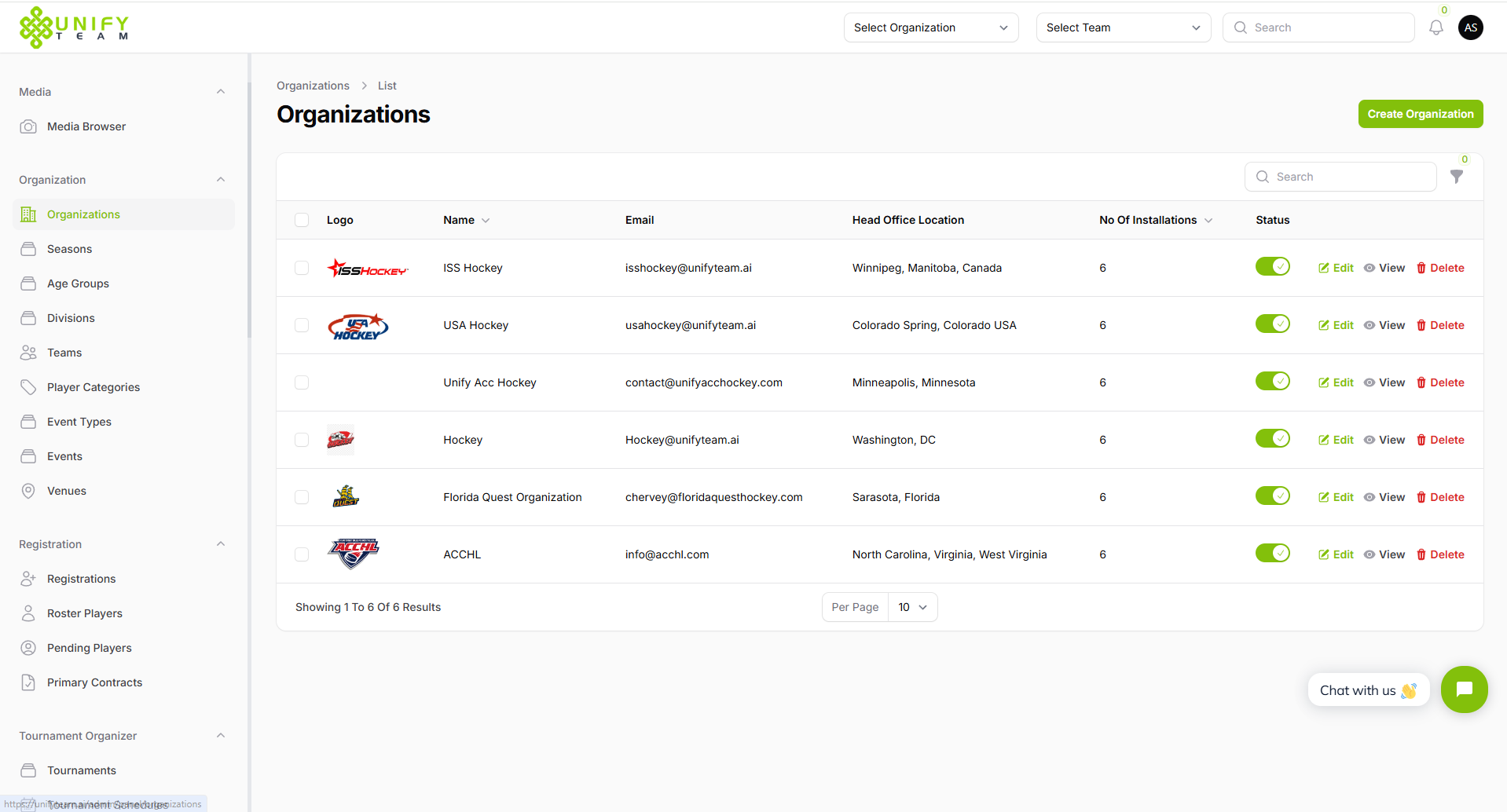This screenshot has width=1507, height=812.
Task: Delete Unify Acc Hockey organization
Action: tap(1440, 382)
